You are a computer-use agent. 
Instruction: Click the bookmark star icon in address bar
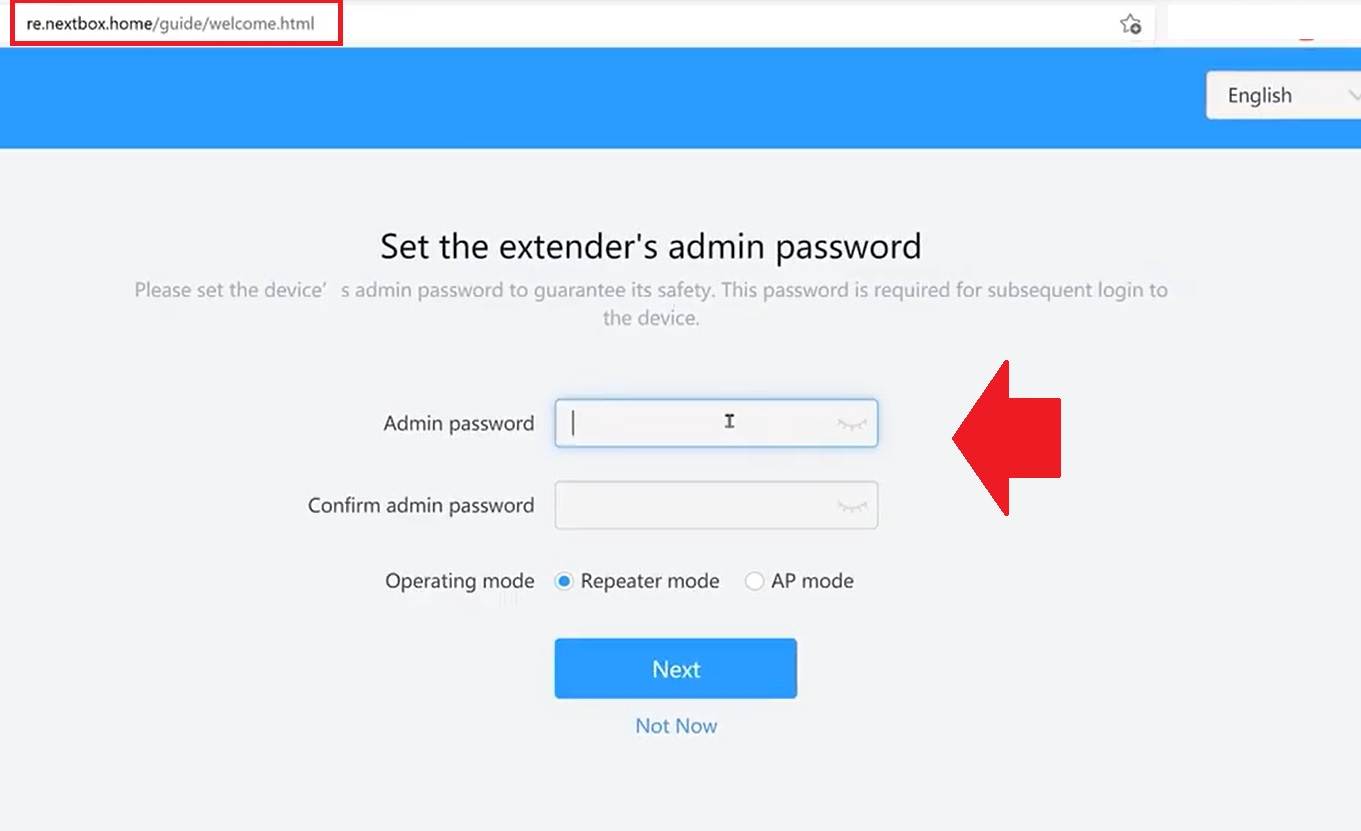[x=1130, y=24]
